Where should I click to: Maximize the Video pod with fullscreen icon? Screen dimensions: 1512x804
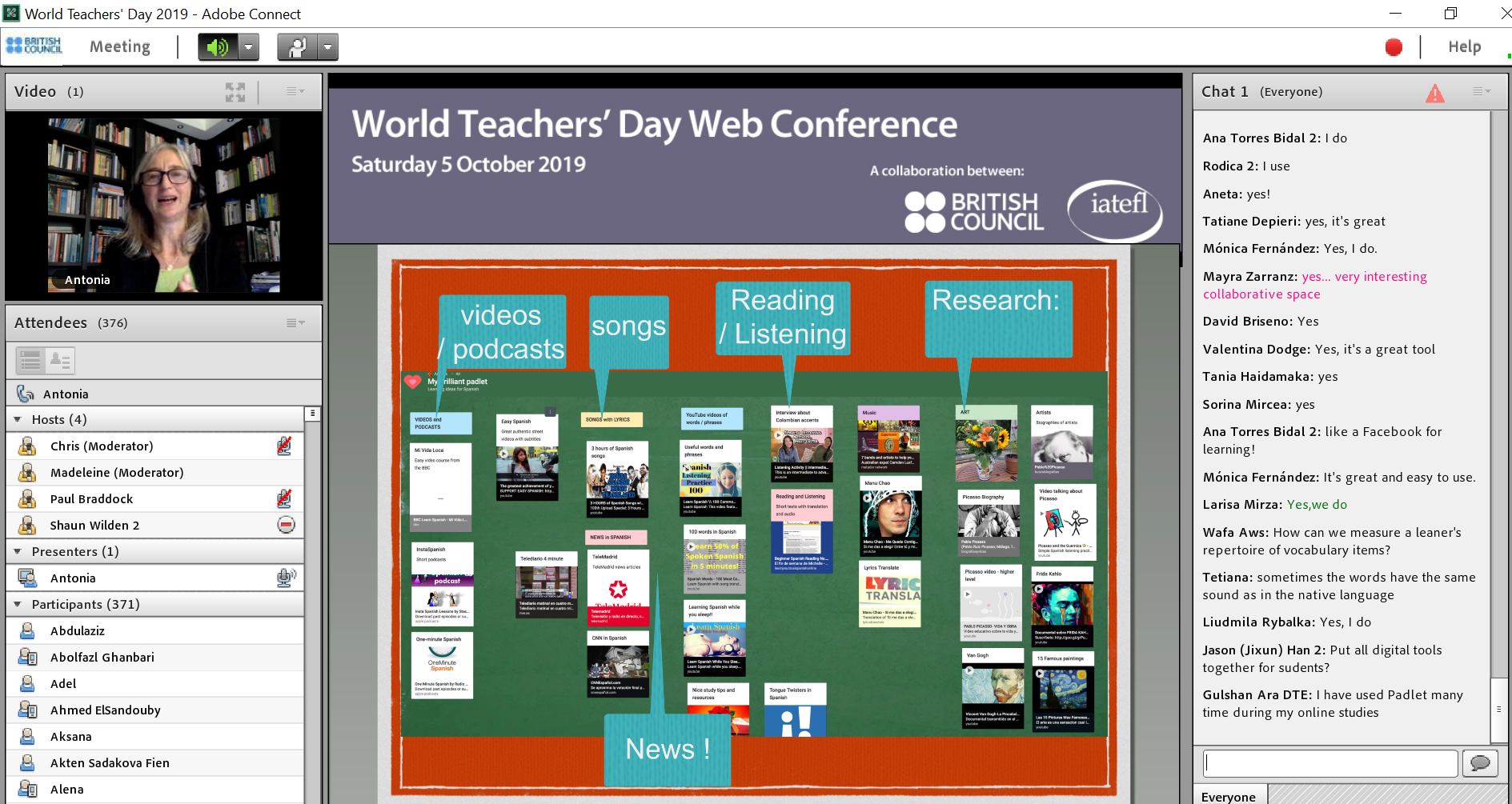pyautogui.click(x=235, y=92)
